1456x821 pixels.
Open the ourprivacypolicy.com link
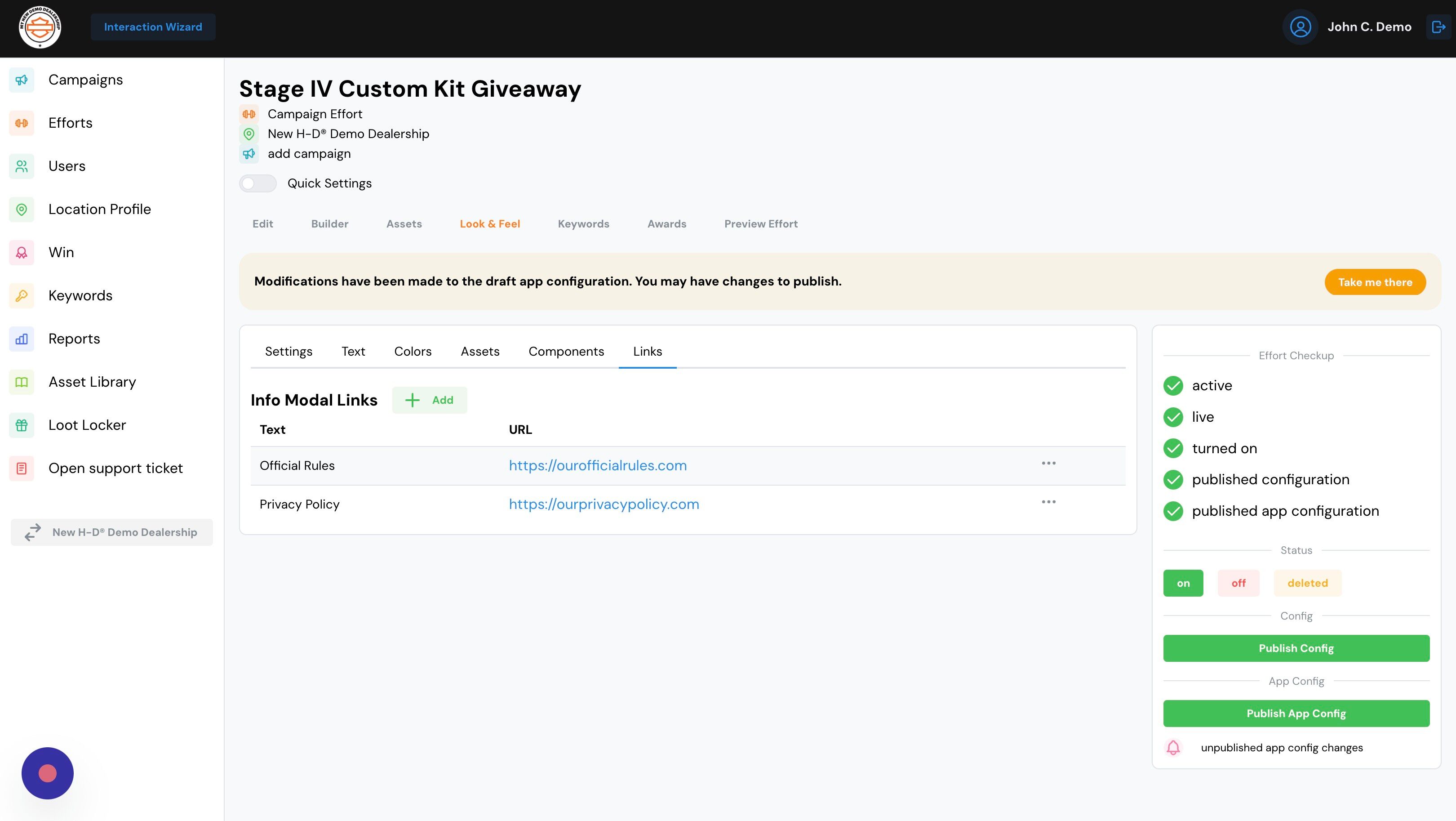click(604, 504)
